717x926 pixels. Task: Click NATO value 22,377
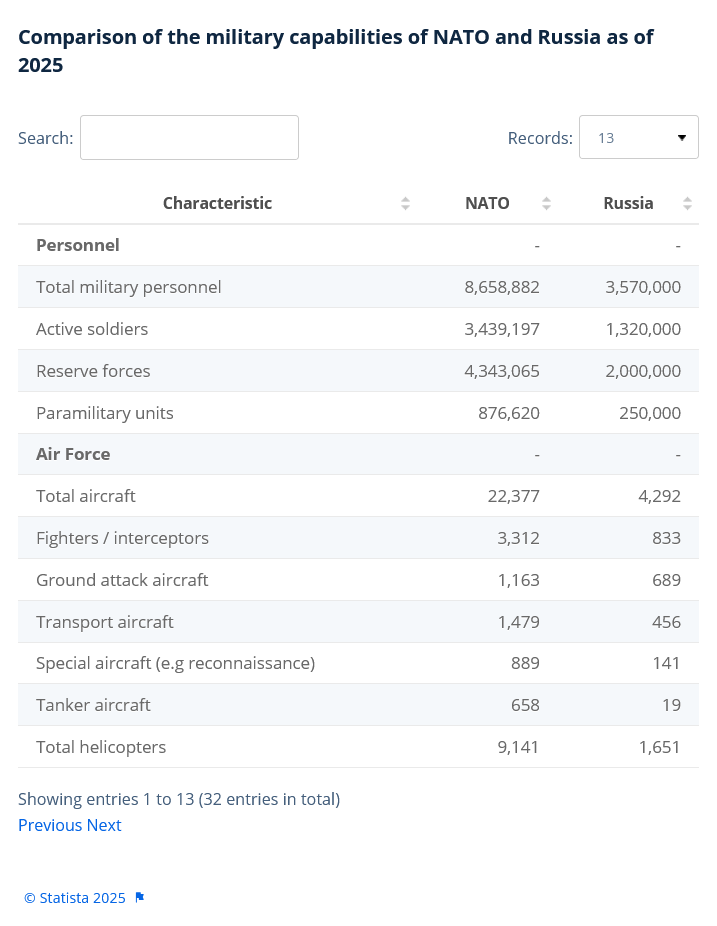[514, 496]
